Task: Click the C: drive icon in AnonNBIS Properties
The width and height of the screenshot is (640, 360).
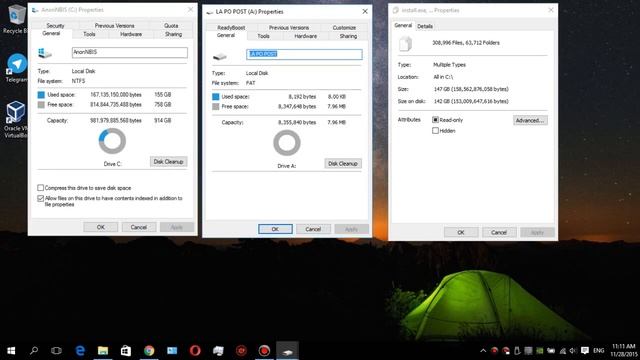Action: coord(45,53)
